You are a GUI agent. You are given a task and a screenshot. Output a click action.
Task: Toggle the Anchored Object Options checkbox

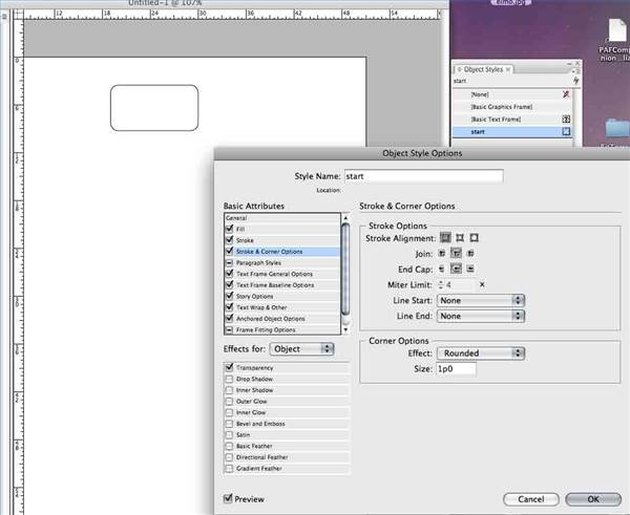pos(229,319)
